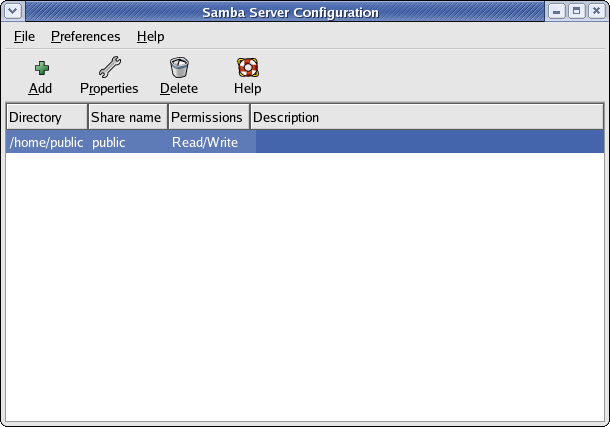
Task: Sort by the Share name column header
Action: (x=128, y=117)
